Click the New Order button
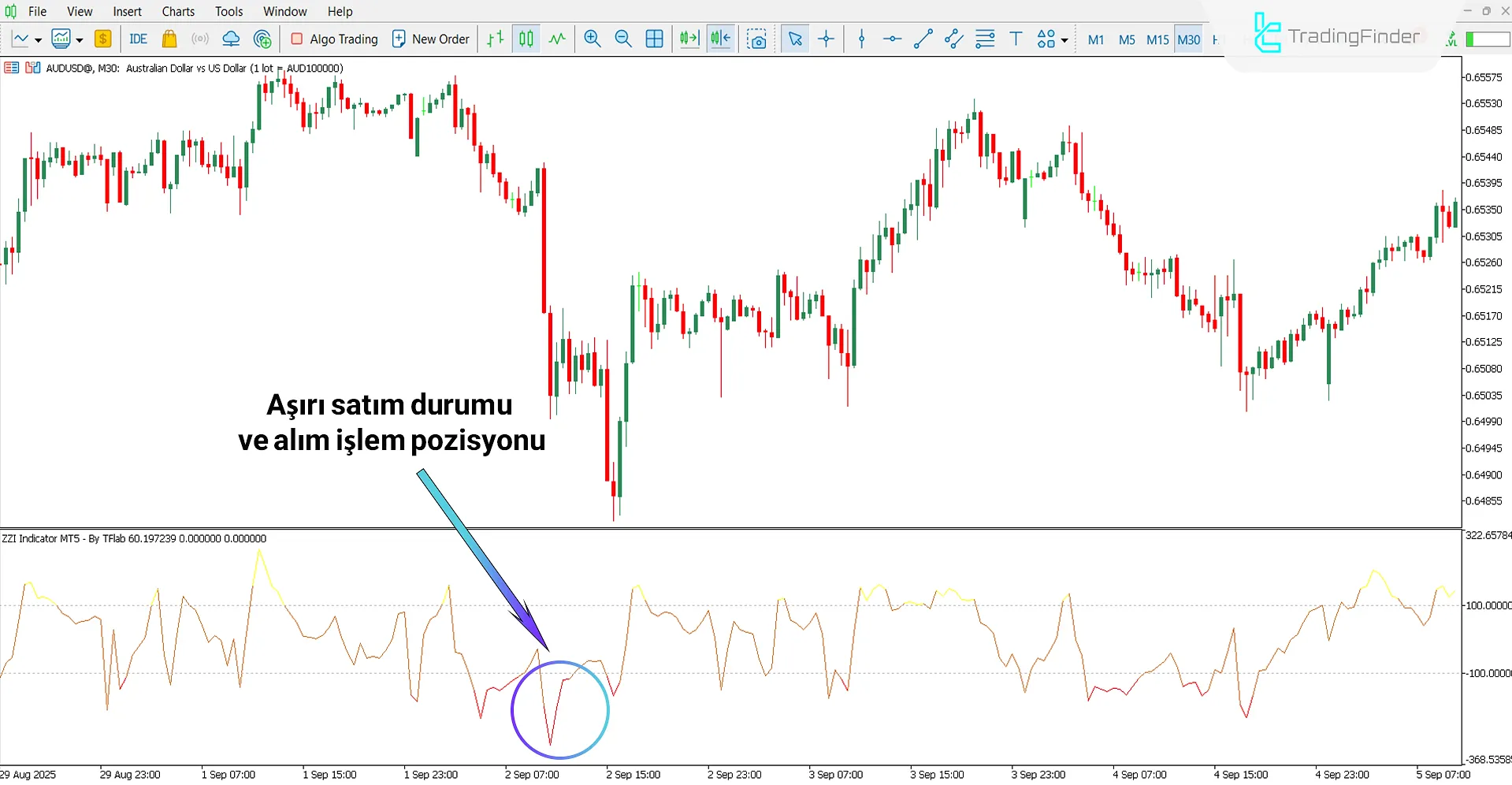 pyautogui.click(x=431, y=39)
